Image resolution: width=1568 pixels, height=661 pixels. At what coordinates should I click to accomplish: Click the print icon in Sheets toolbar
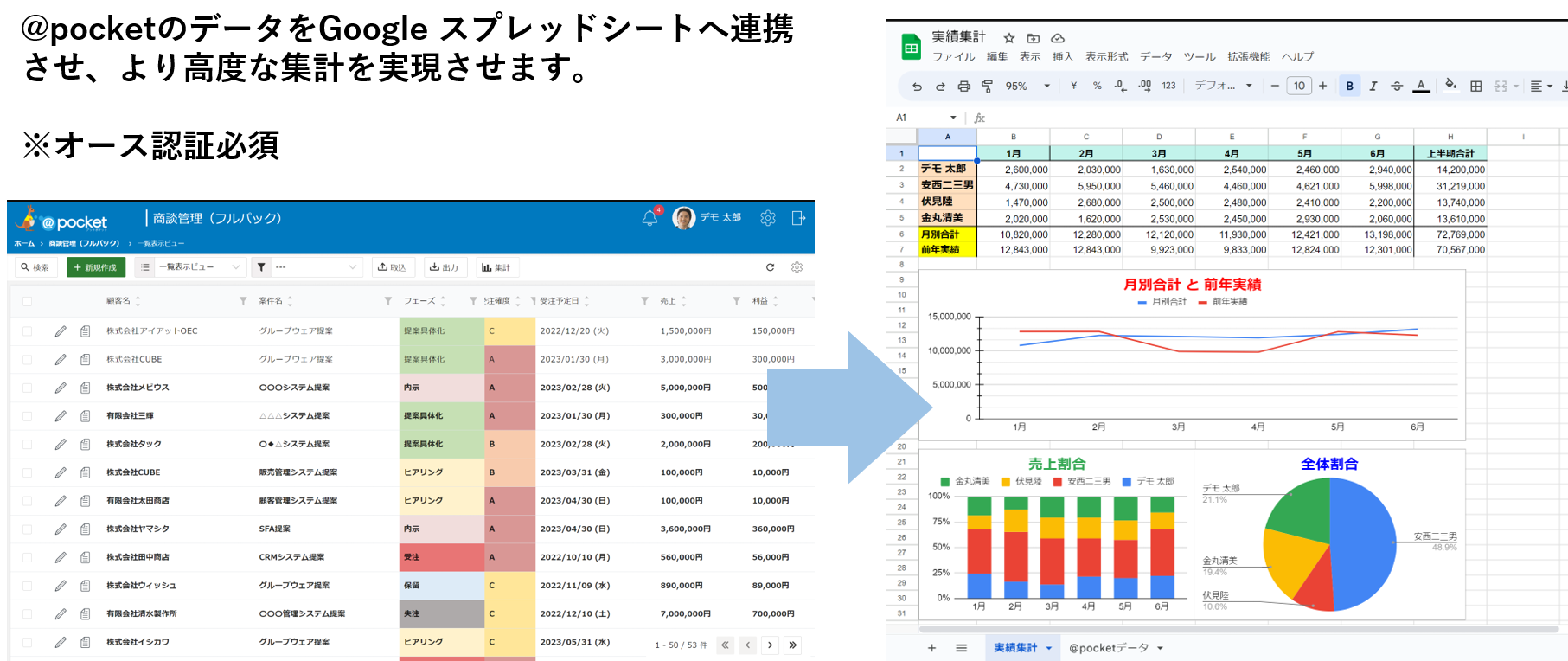pos(963,86)
